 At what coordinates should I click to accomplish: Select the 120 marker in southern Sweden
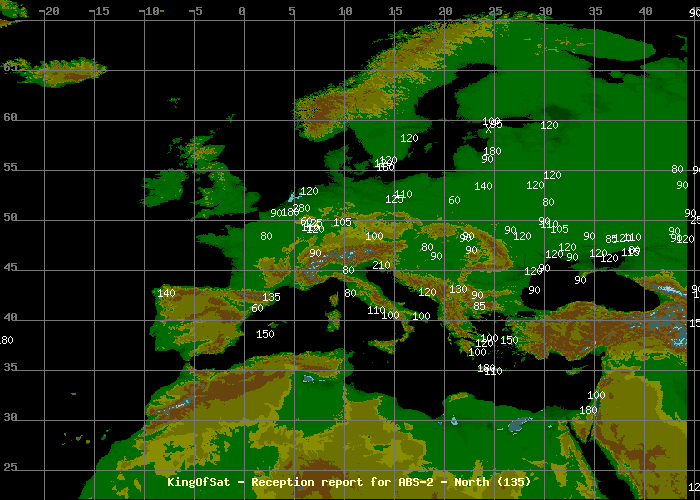[409, 138]
